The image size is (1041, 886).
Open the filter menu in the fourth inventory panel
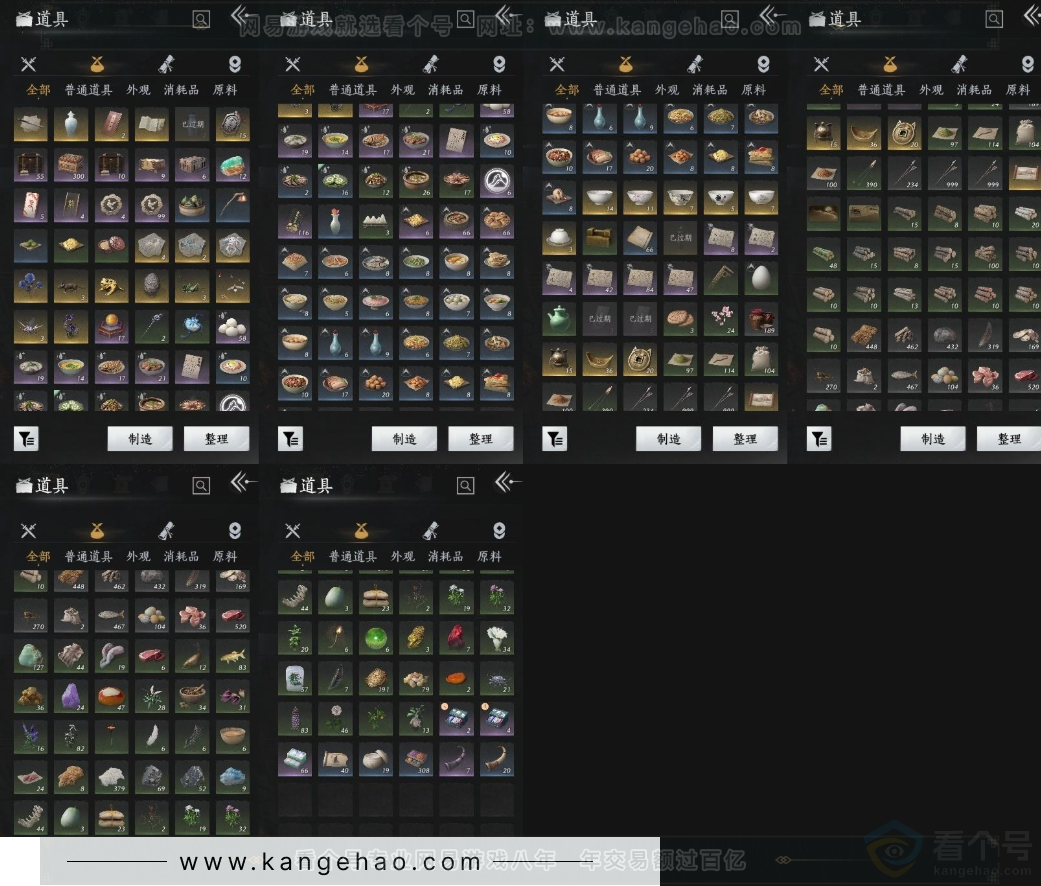click(819, 439)
